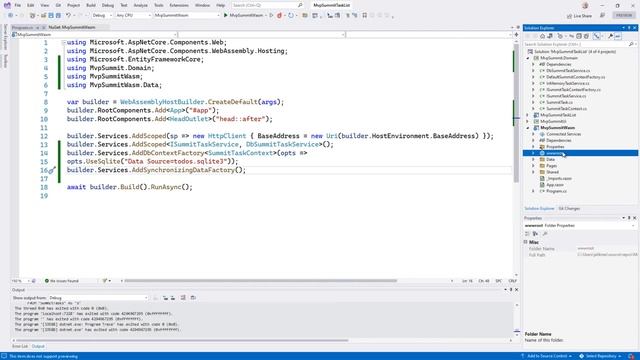The height and width of the screenshot is (360, 640).
Task: Open the Any CPU platform dropdown
Action: pos(133,15)
